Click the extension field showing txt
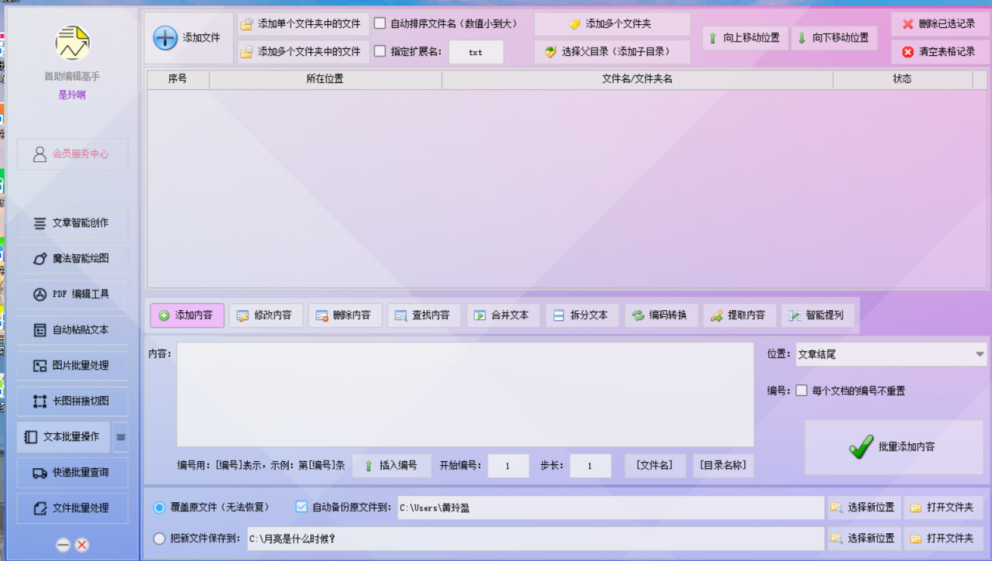The image size is (992, 562). [x=476, y=52]
